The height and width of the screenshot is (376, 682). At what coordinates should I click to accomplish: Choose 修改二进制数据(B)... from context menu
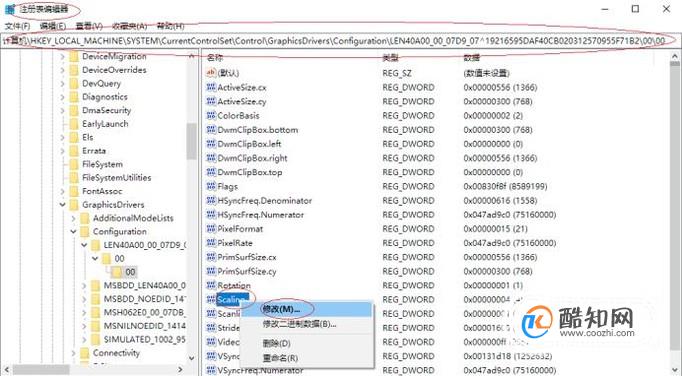(x=307, y=324)
